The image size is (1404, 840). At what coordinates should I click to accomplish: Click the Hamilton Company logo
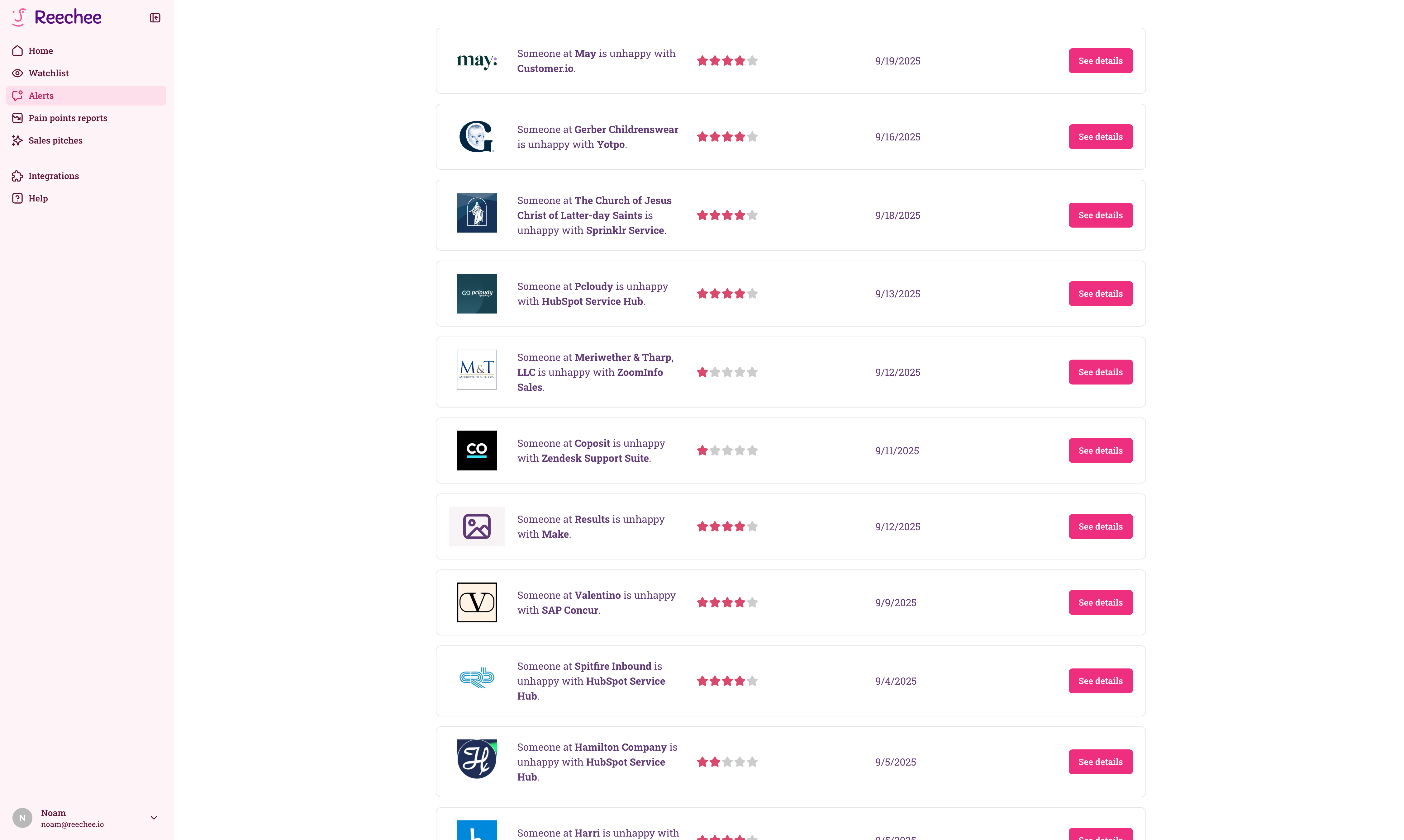coord(476,759)
